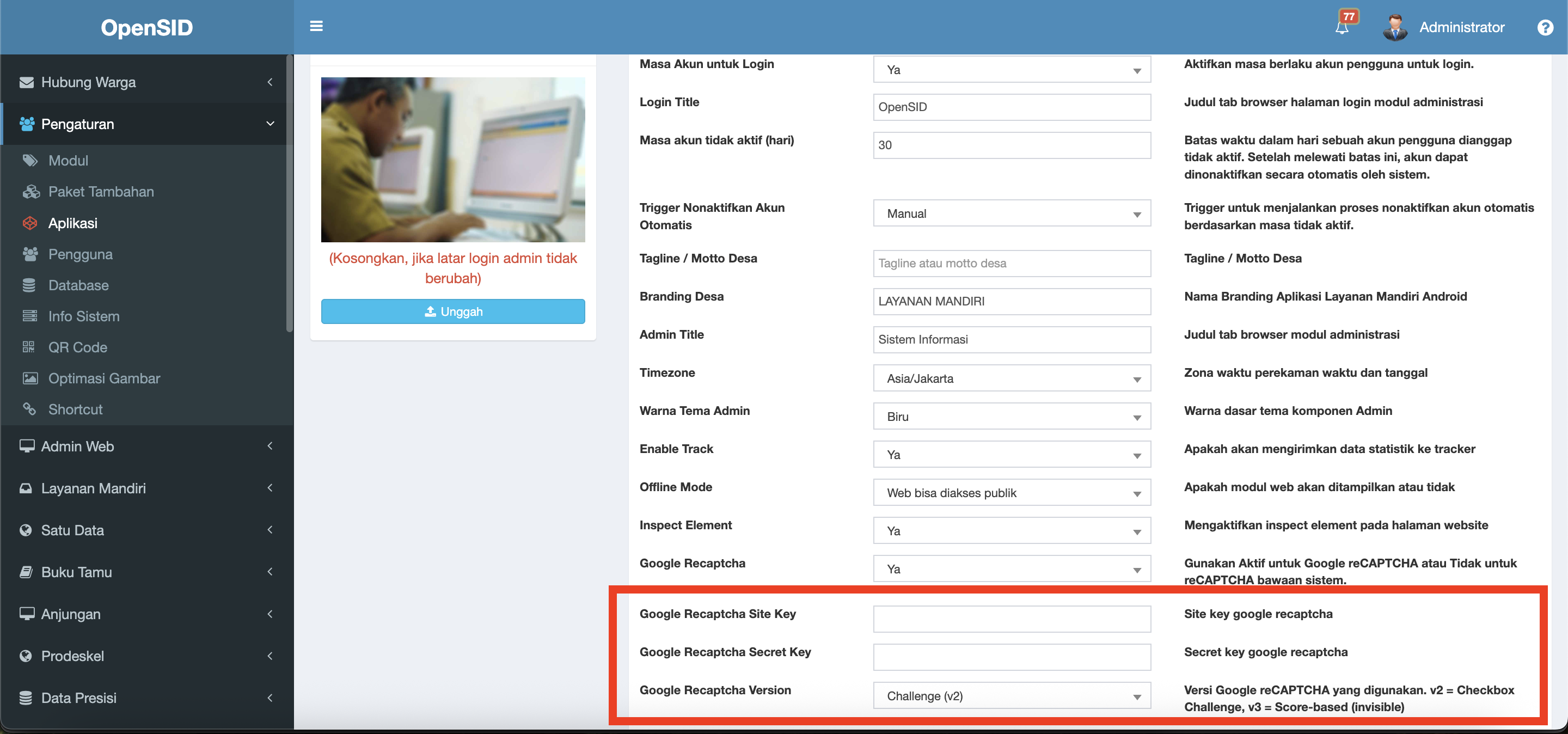Open Google Recaptcha Version dropdown
The image size is (1568, 734).
coord(1011,696)
